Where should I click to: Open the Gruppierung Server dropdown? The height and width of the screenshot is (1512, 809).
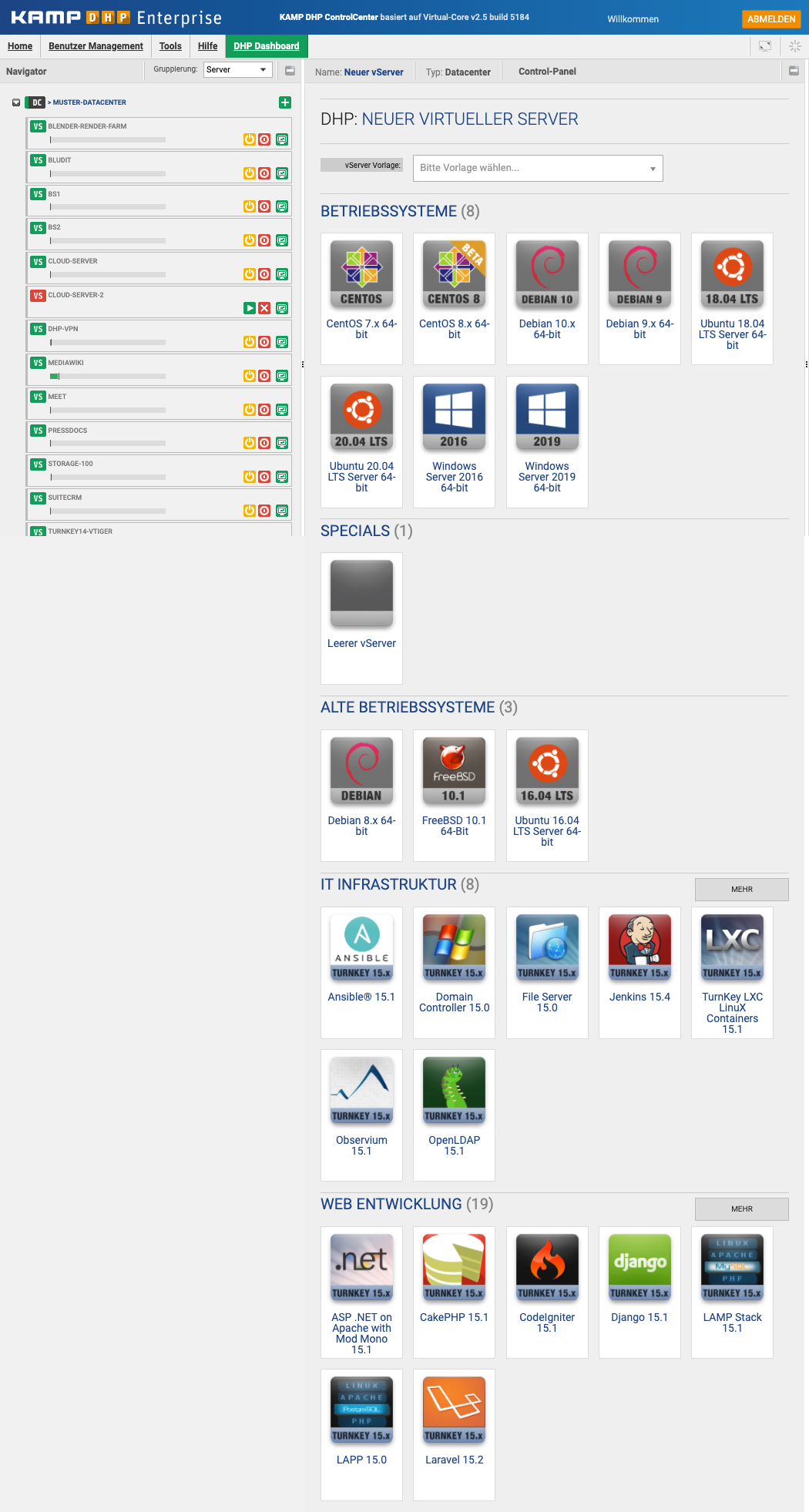pyautogui.click(x=238, y=70)
